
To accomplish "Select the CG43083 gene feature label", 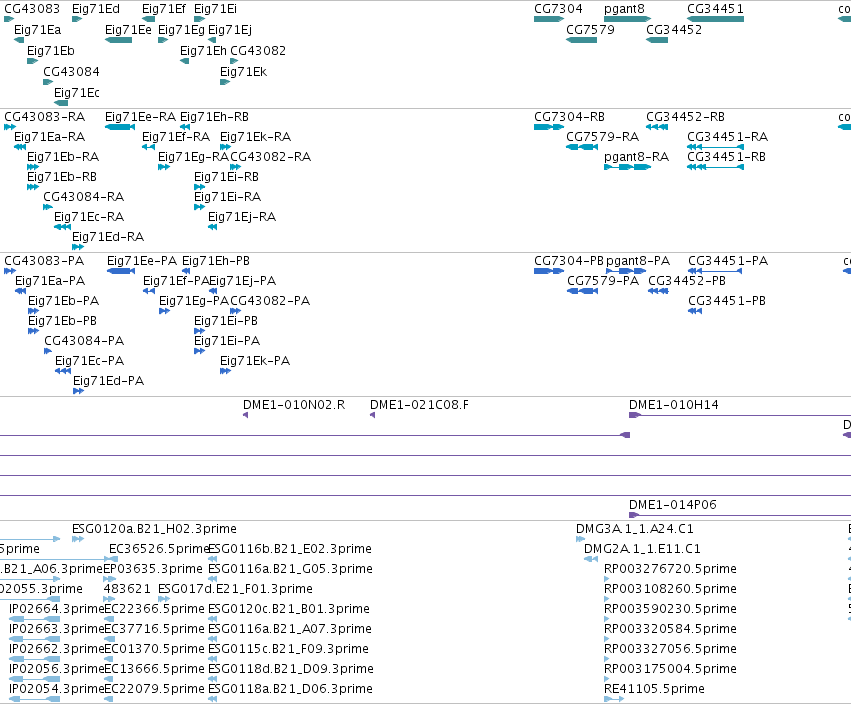I will [x=32, y=9].
